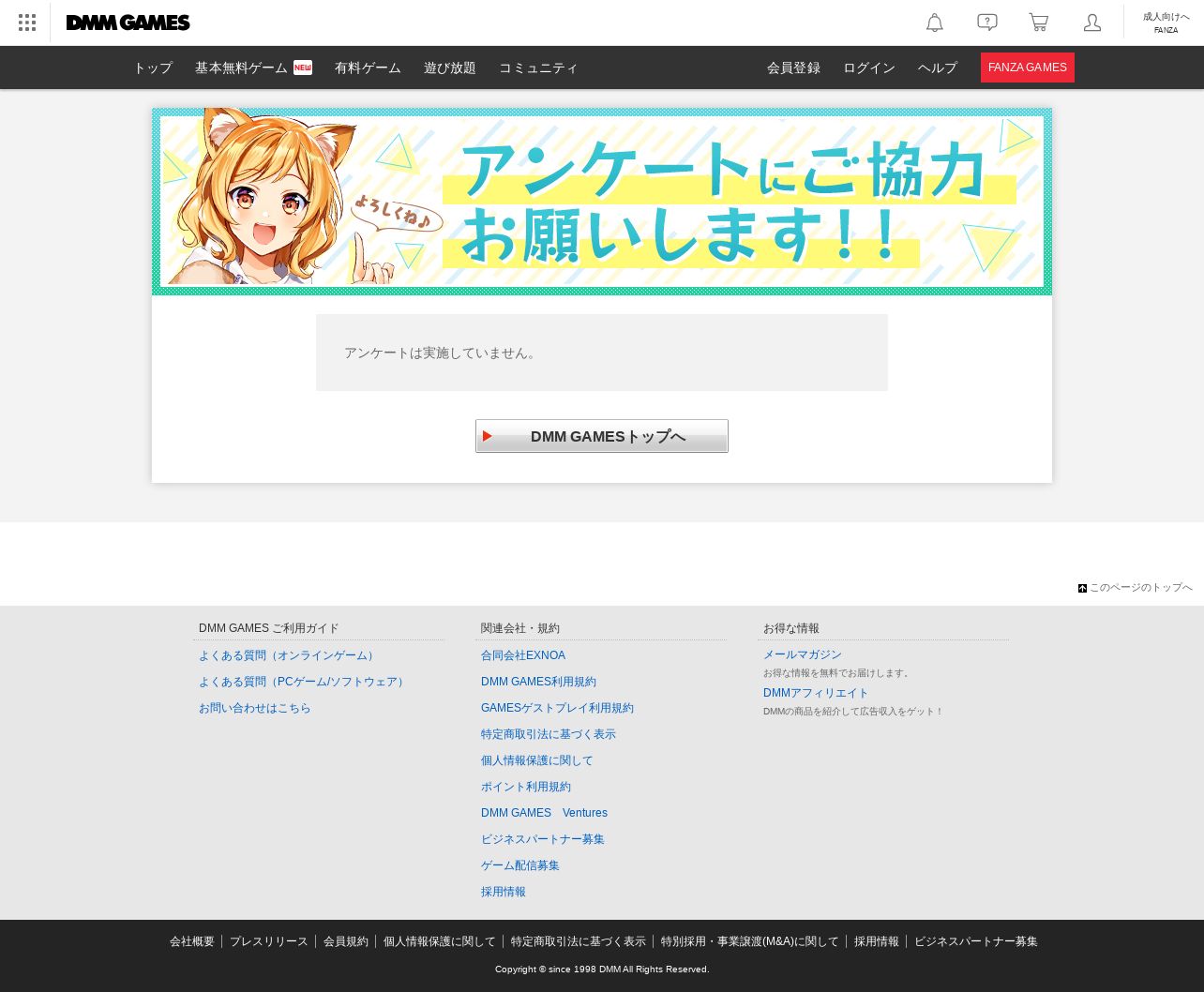Screen dimensions: 1204x992
Task: Click 会員規約 in the bottom bar
Action: pos(346,941)
